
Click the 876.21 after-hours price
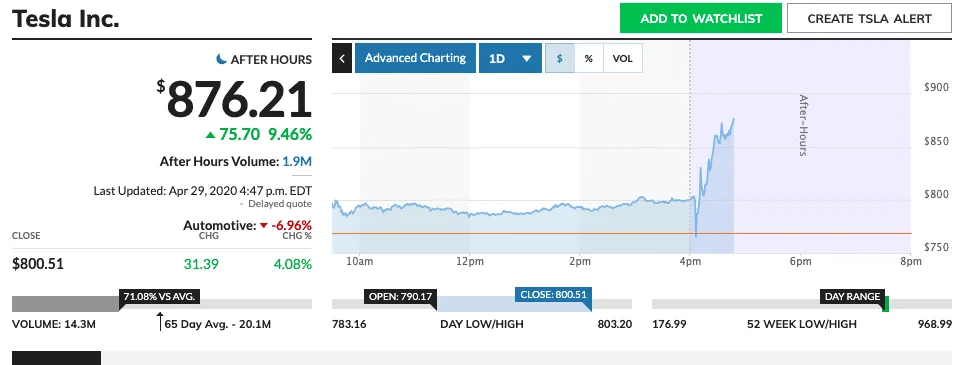[x=239, y=100]
